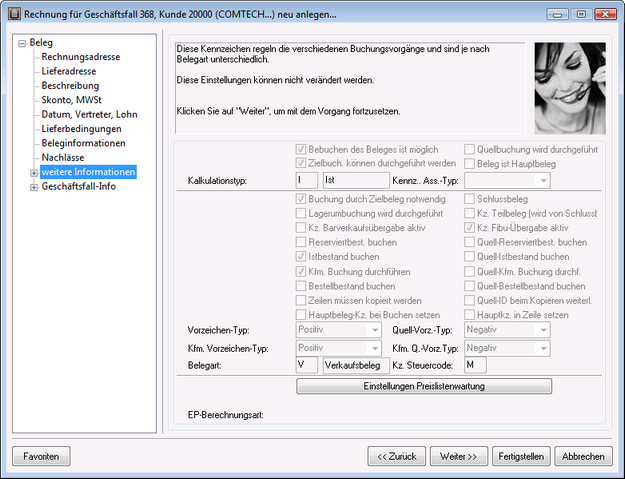This screenshot has height=479, width=625.
Task: Open the Favoriten button
Action: click(41, 456)
